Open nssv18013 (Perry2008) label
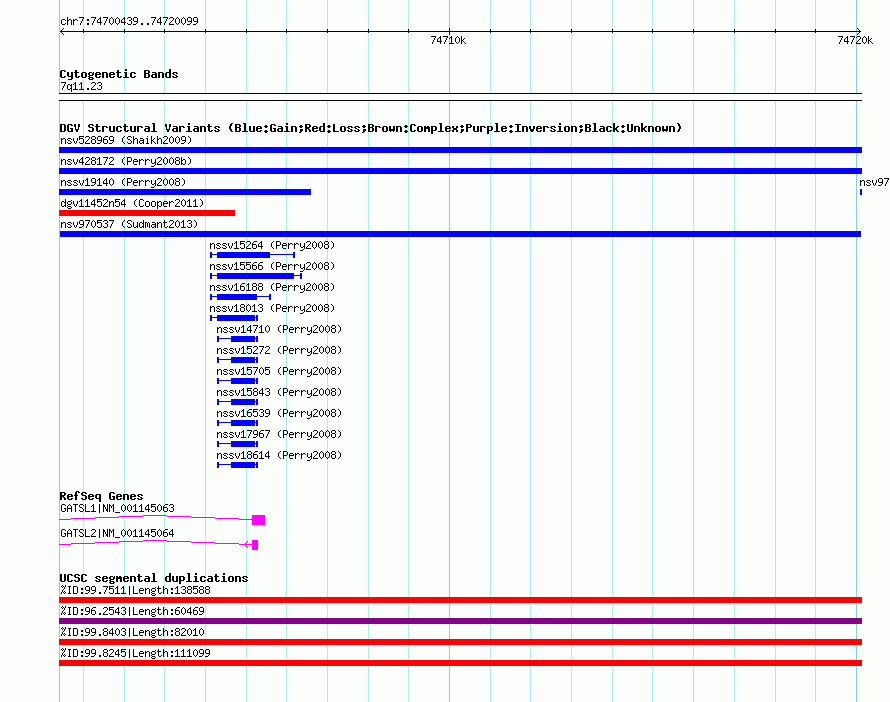The image size is (890, 702). 272,308
